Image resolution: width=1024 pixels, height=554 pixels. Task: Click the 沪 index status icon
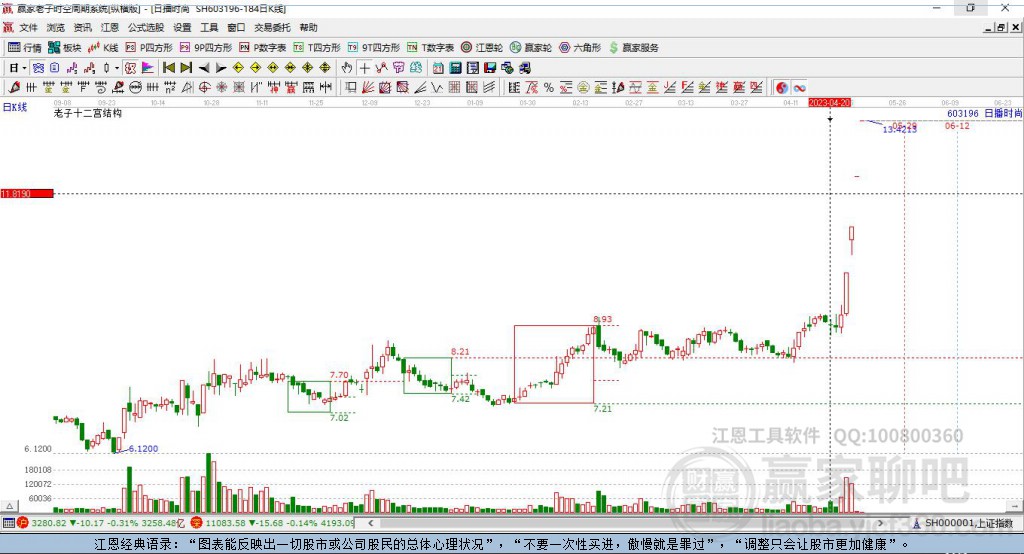click(x=23, y=523)
